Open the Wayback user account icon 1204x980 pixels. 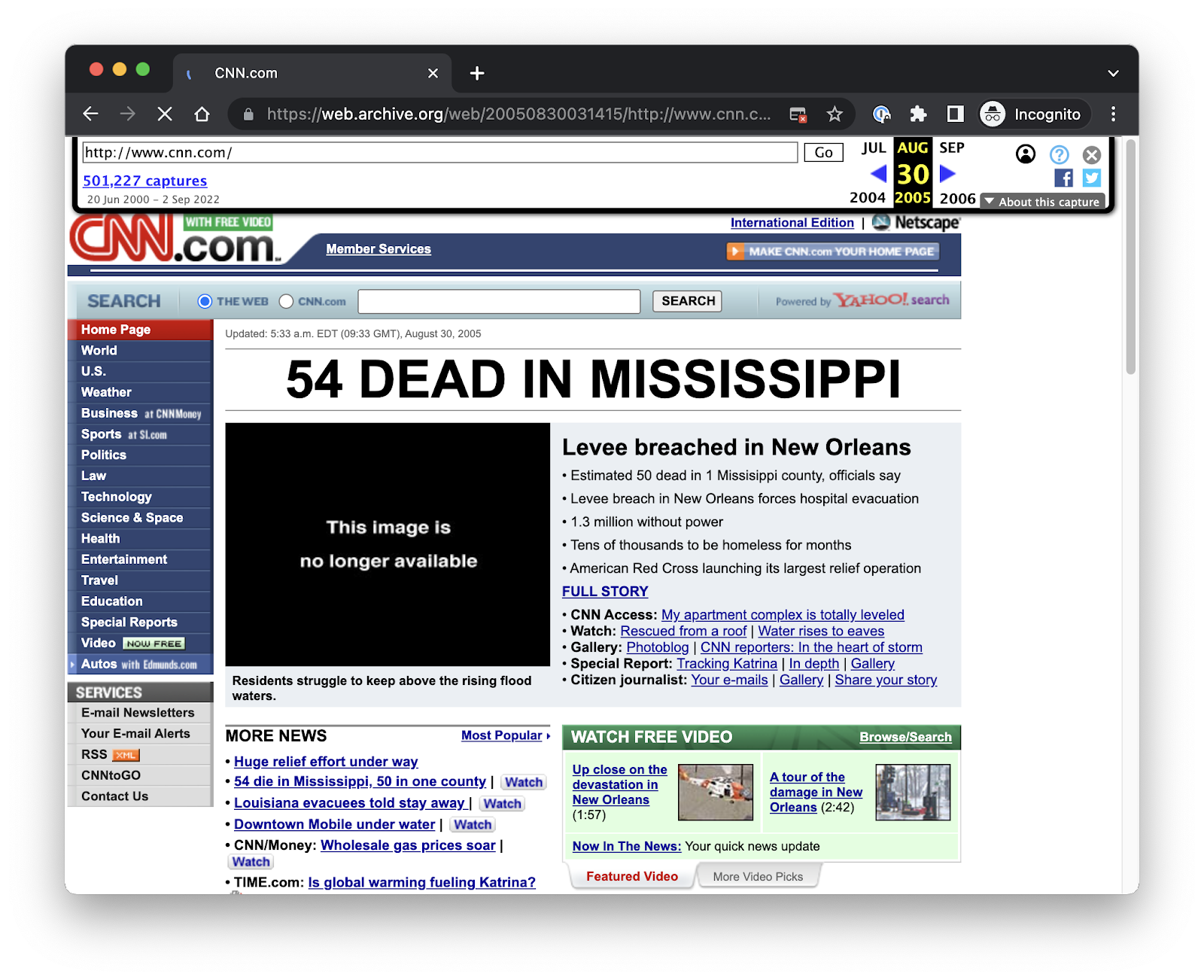(1026, 154)
